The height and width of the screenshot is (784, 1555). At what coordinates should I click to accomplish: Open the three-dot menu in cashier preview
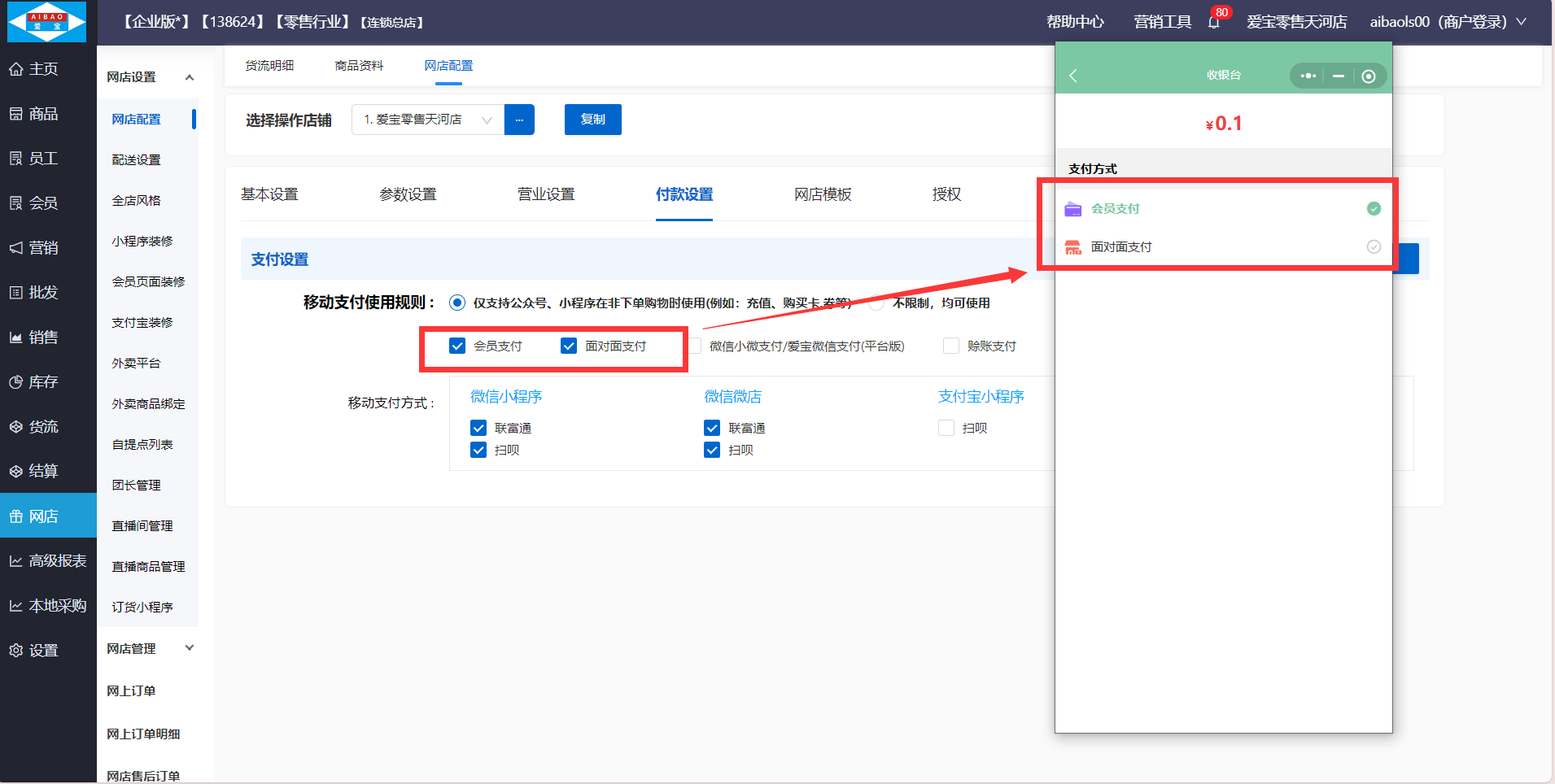[x=1308, y=76]
